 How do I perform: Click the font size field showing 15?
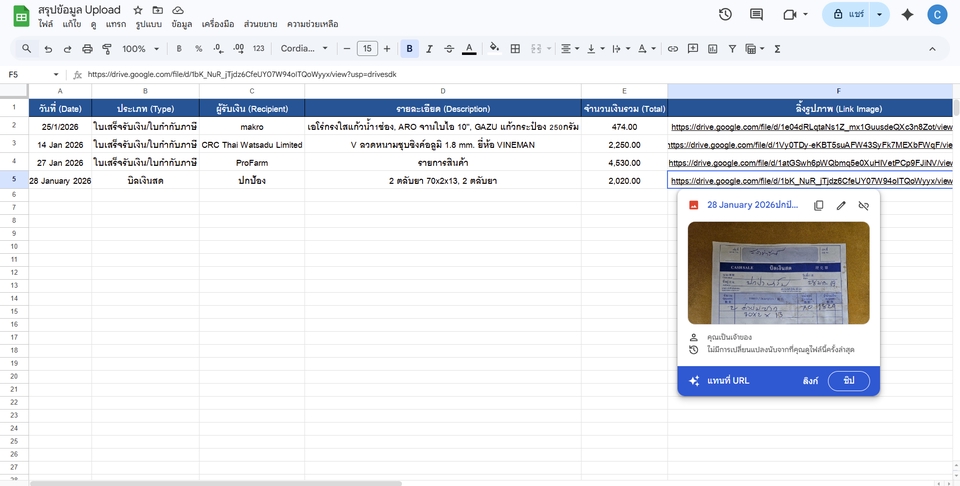pos(367,49)
